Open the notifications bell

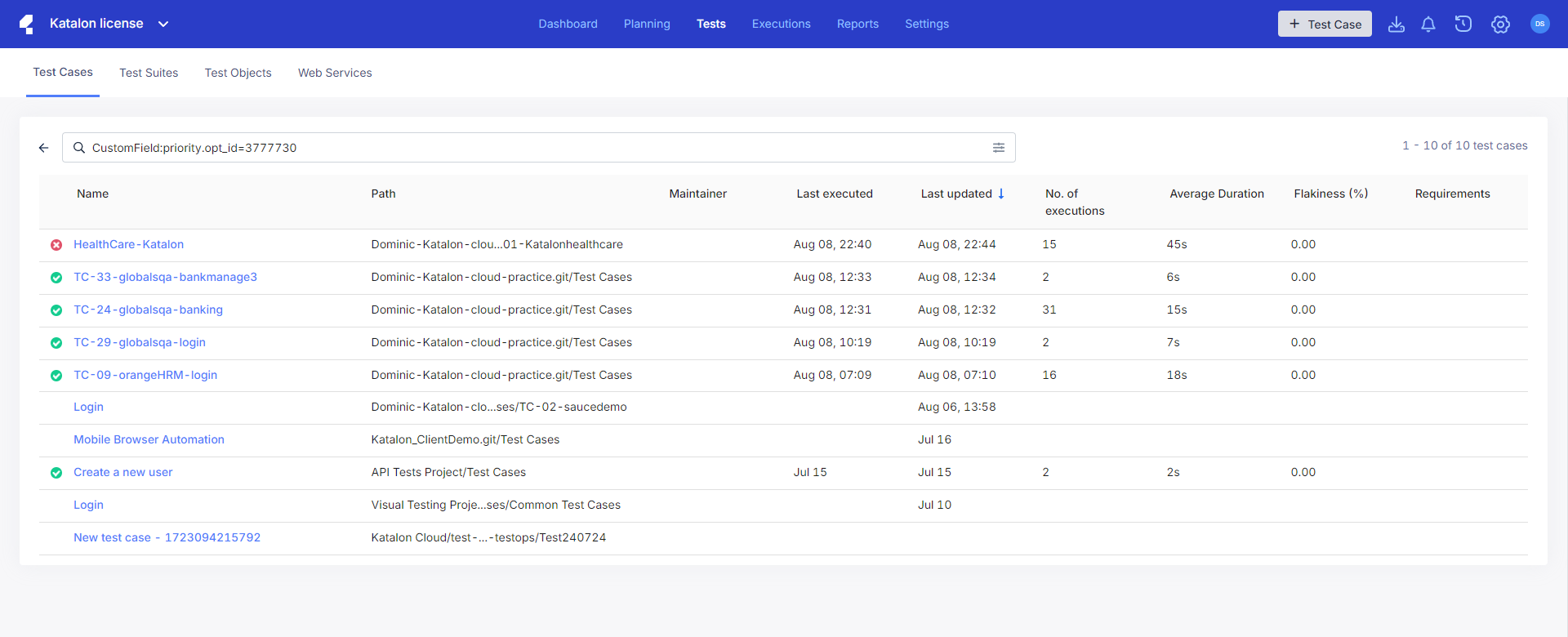1428,24
